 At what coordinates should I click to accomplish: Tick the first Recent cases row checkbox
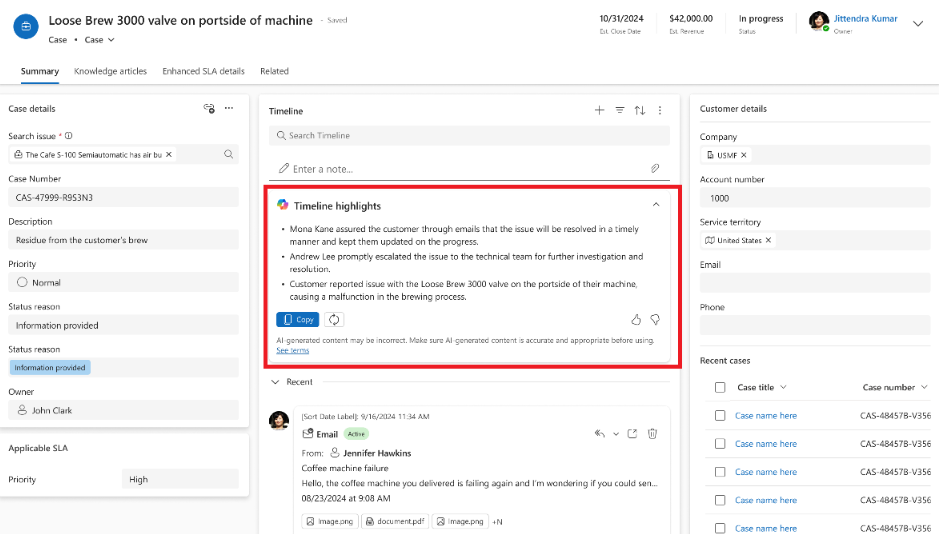point(720,415)
